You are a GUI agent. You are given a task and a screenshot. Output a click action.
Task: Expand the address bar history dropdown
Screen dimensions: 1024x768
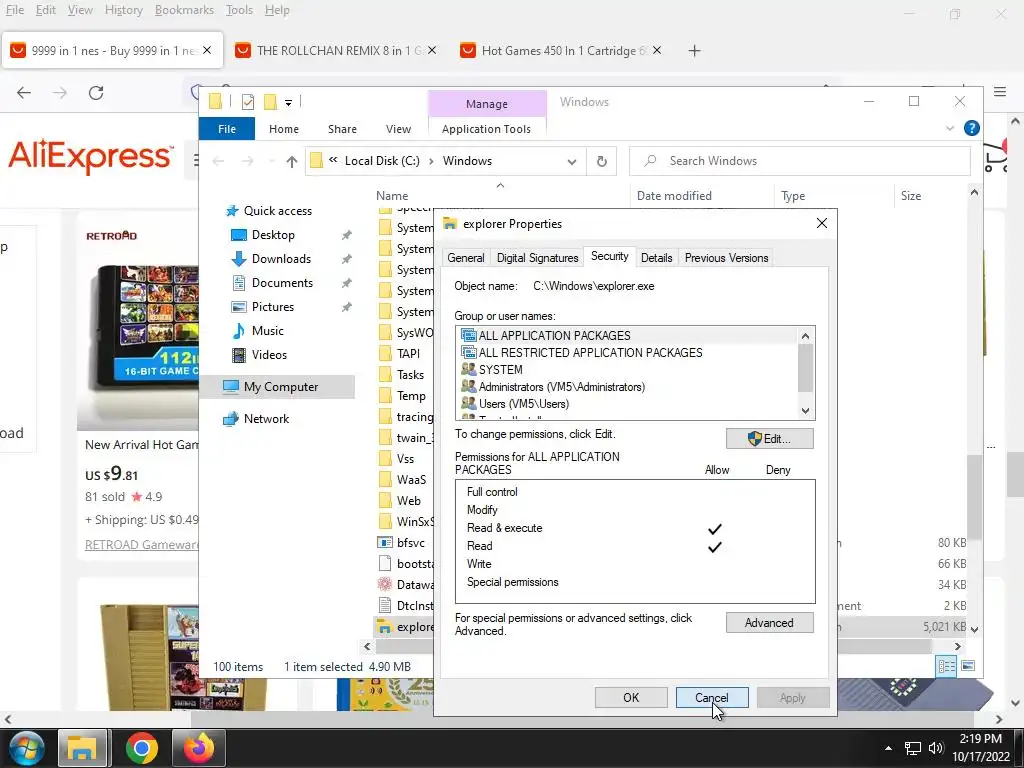[x=571, y=161]
